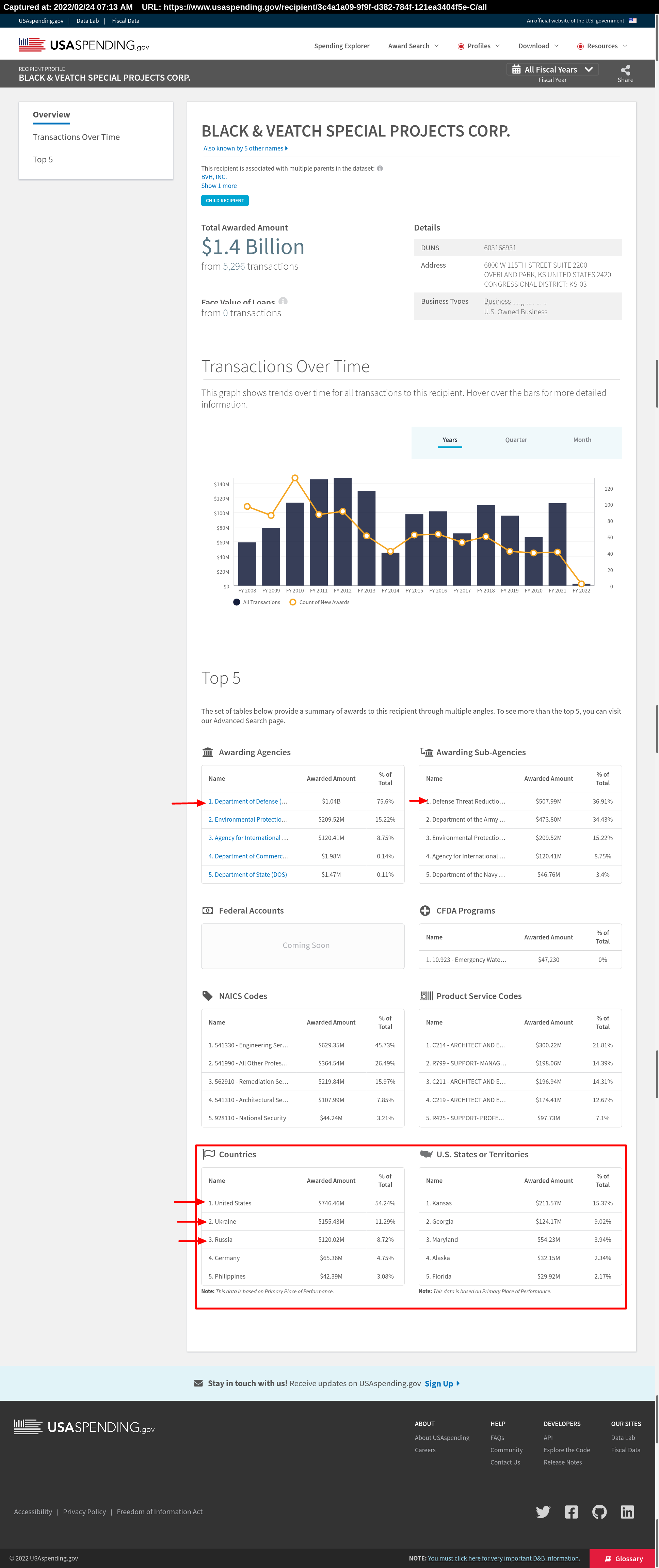Open Department of State (DOS) link
659x1568 pixels.
pos(247,874)
